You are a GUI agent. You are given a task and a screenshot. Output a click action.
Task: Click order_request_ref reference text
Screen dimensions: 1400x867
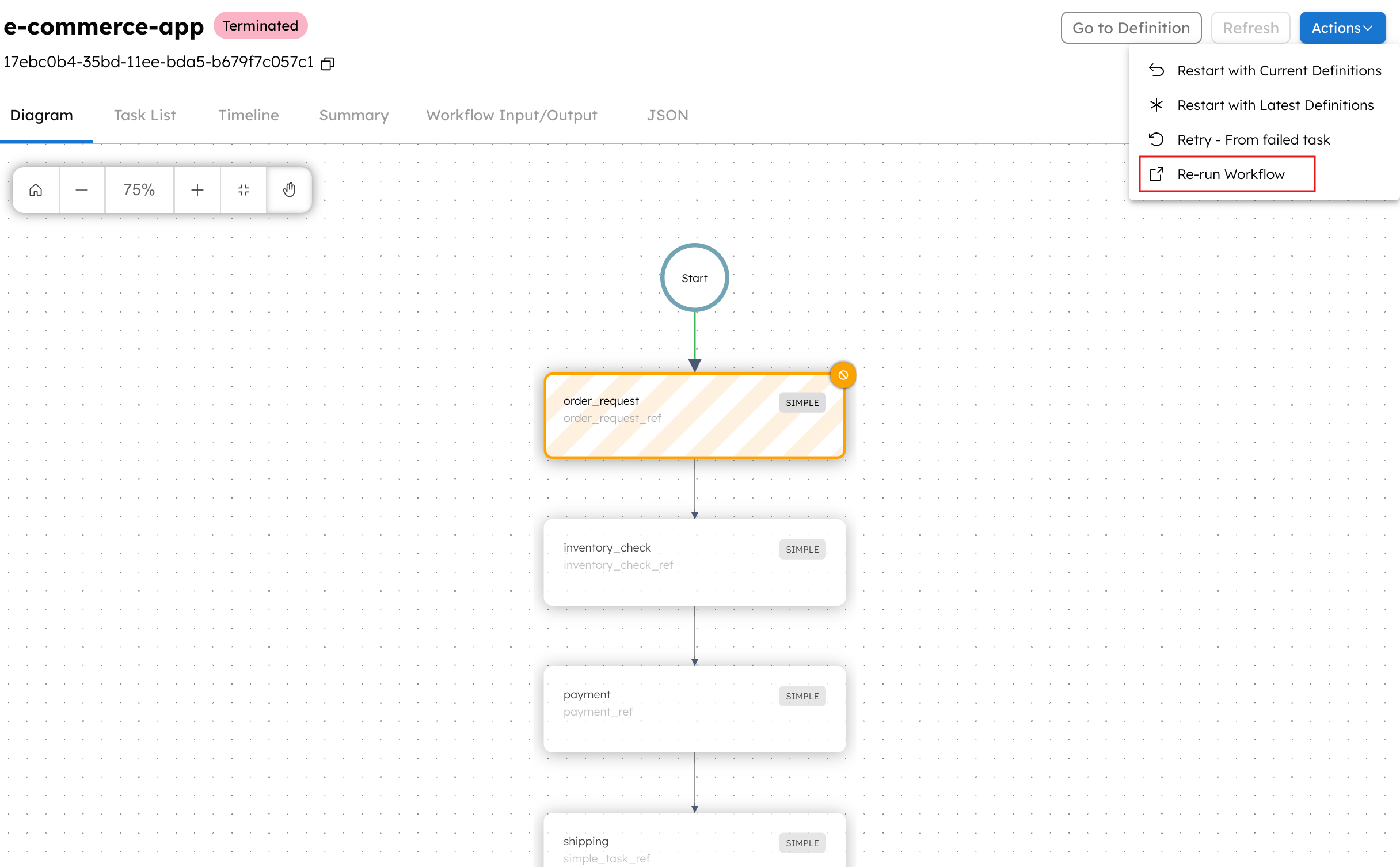[612, 419]
